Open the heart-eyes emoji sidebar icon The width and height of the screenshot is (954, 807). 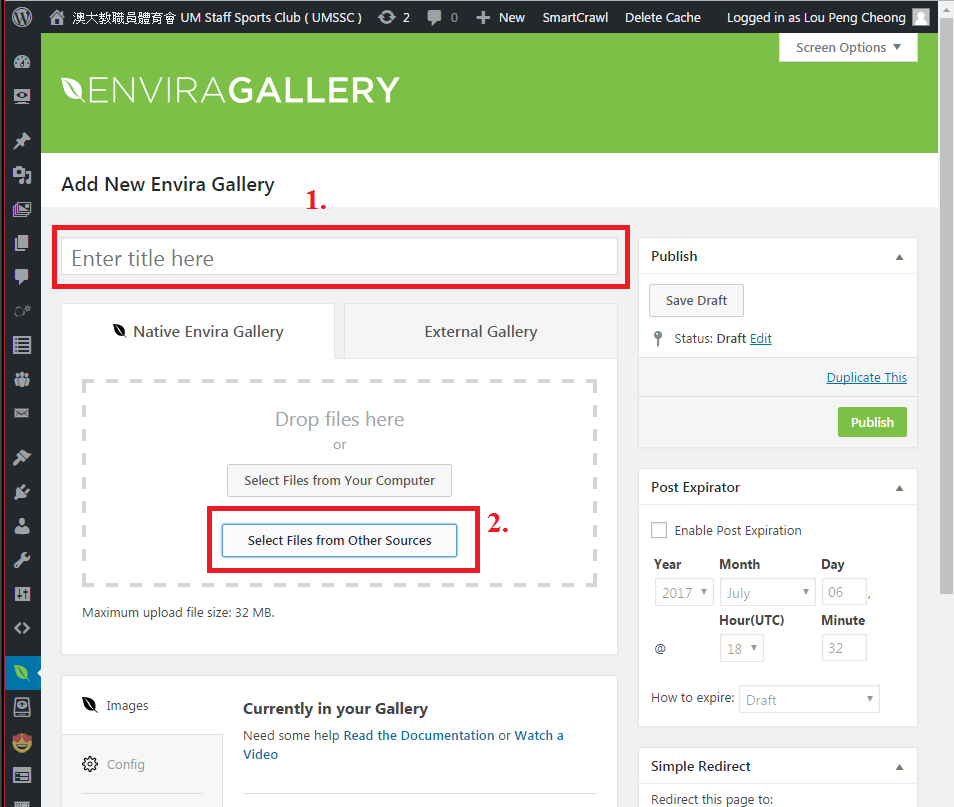pos(22,742)
